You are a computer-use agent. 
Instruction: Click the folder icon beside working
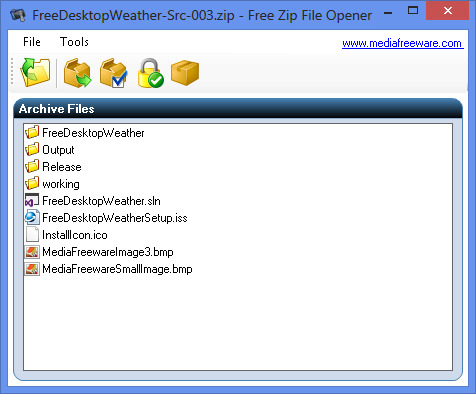(32, 183)
